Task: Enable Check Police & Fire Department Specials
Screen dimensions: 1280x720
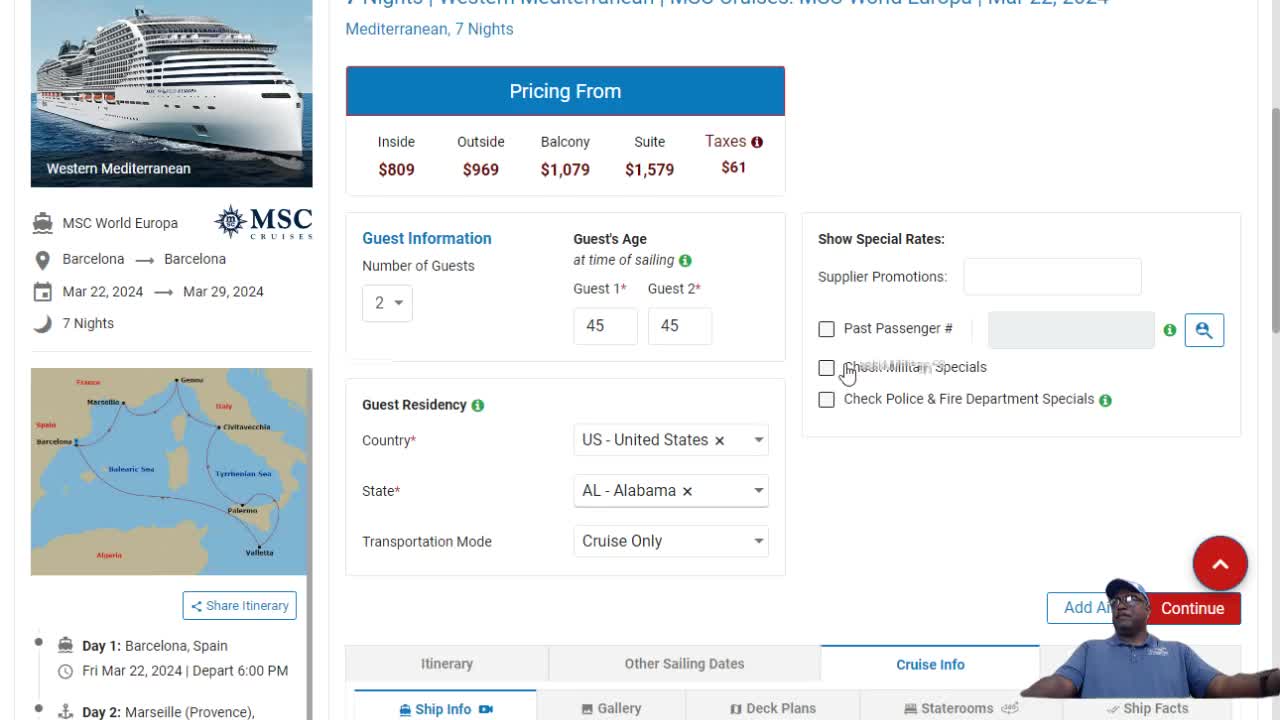Action: [826, 400]
